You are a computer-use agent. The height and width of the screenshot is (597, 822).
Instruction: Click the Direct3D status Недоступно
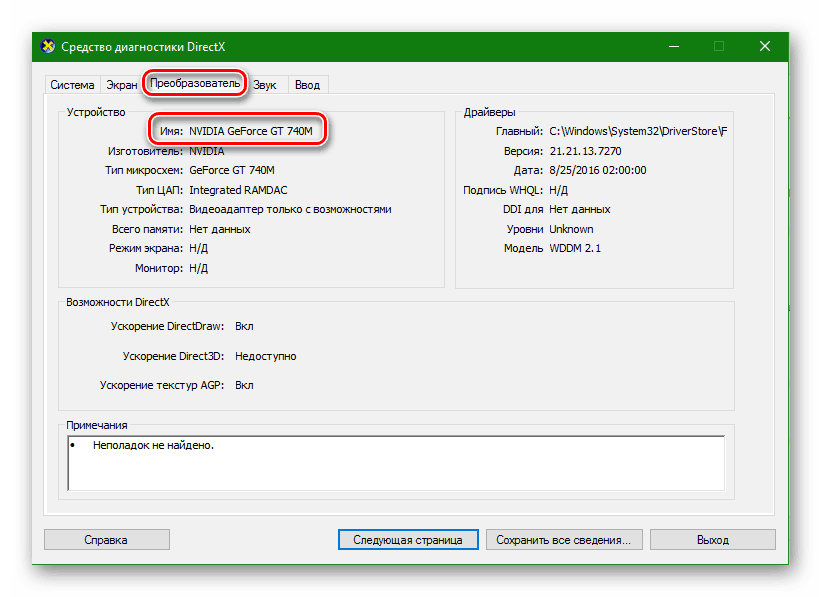pyautogui.click(x=265, y=356)
